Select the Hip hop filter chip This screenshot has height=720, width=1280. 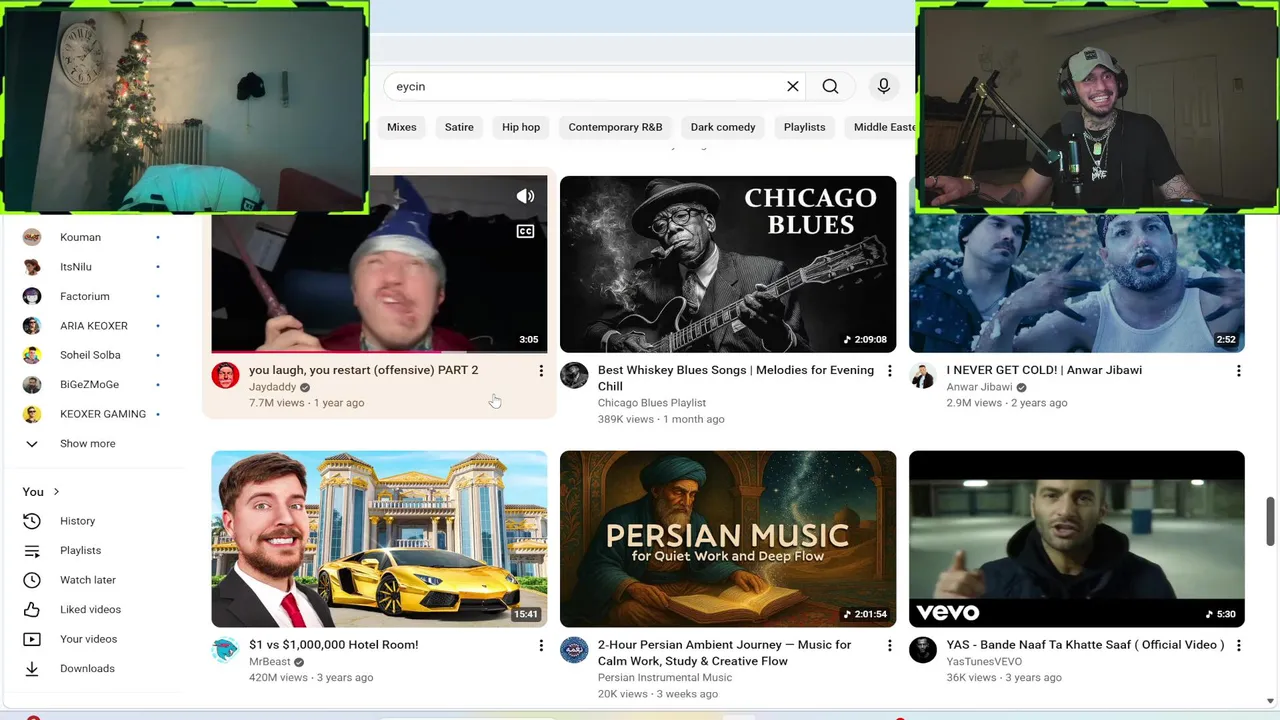521,127
